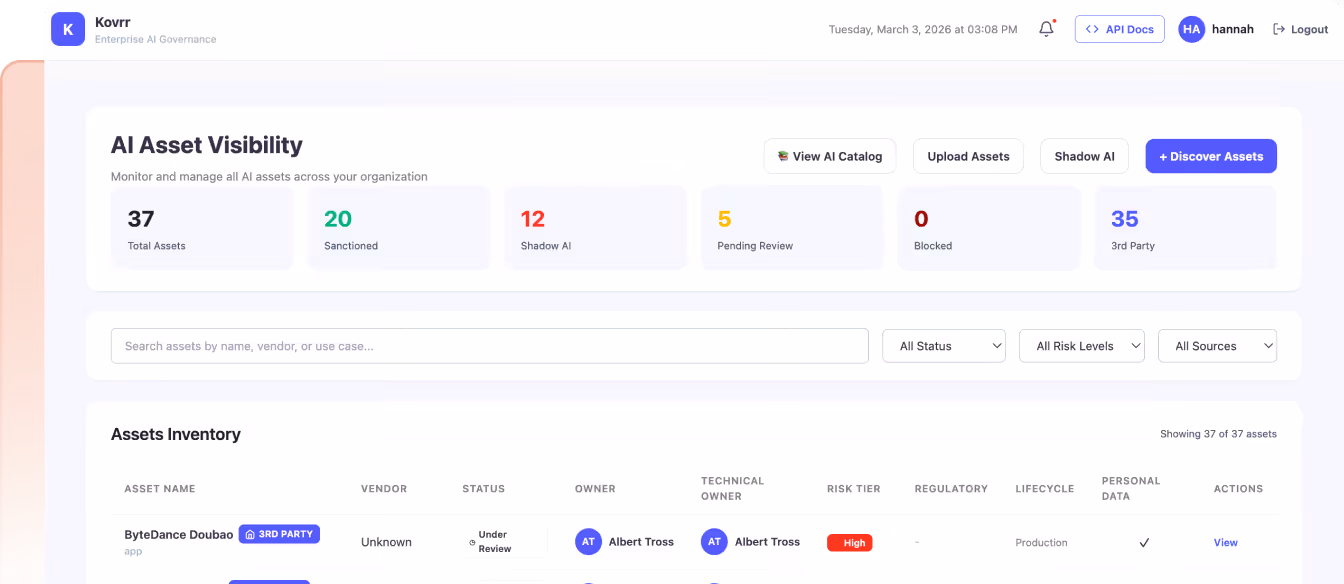Viewport: 1344px width, 584px height.
Task: Click the hannah username
Action: click(1232, 29)
